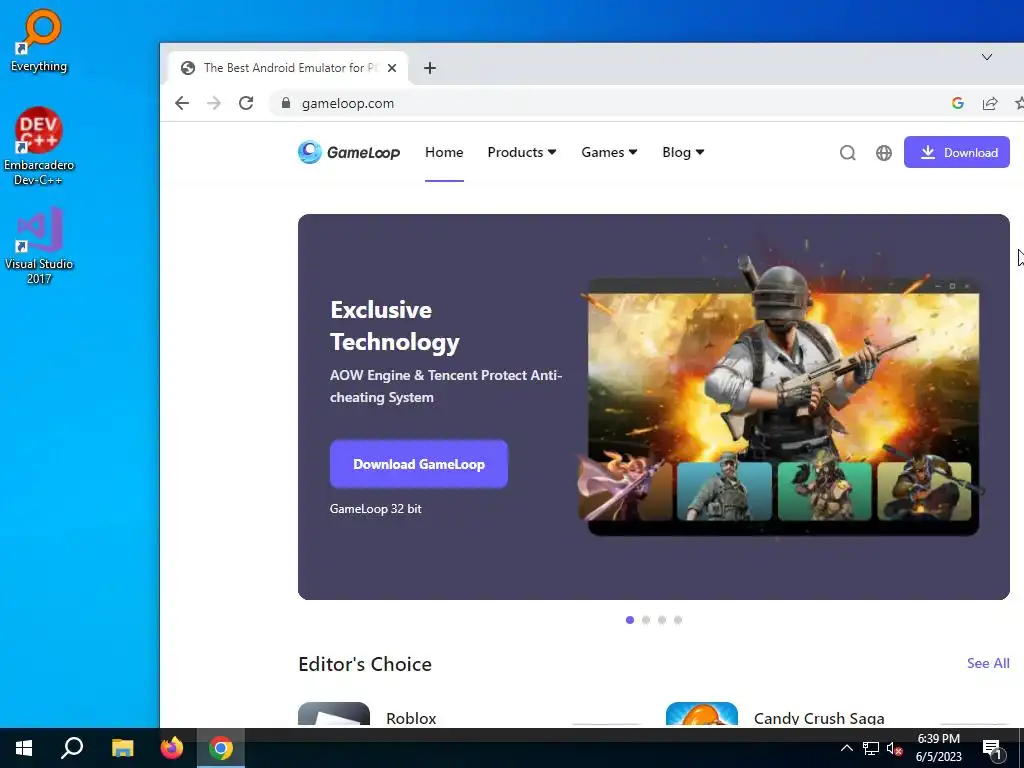
Task: Open File Explorer from taskbar
Action: [x=122, y=748]
